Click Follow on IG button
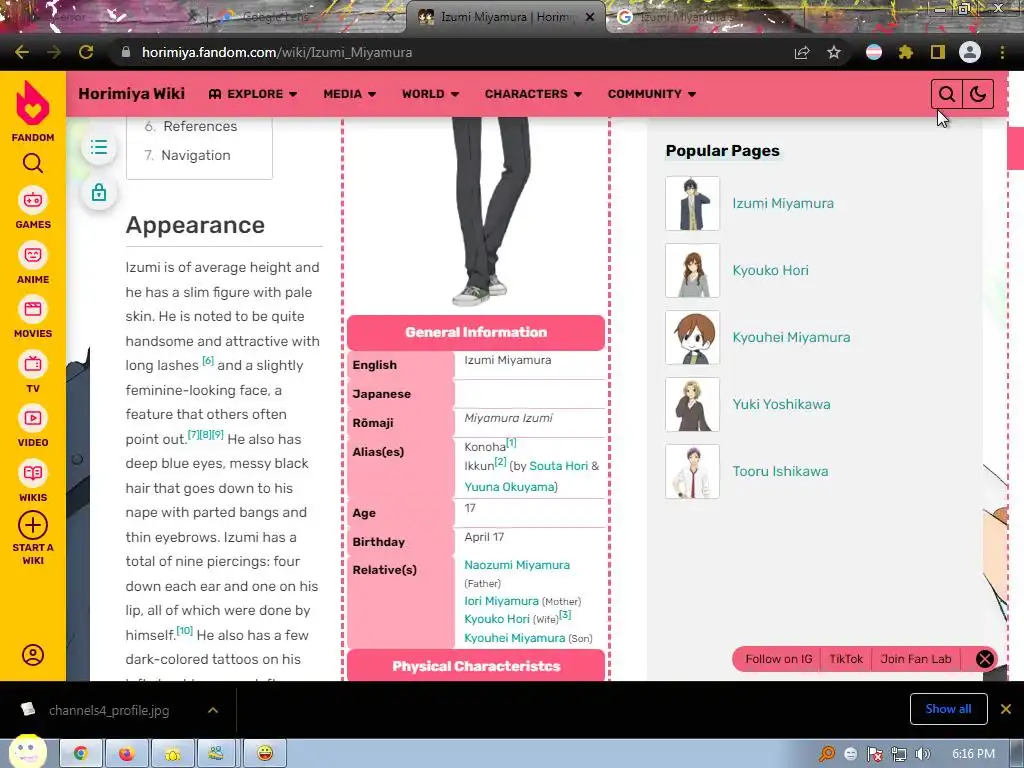The height and width of the screenshot is (768, 1024). (778, 659)
